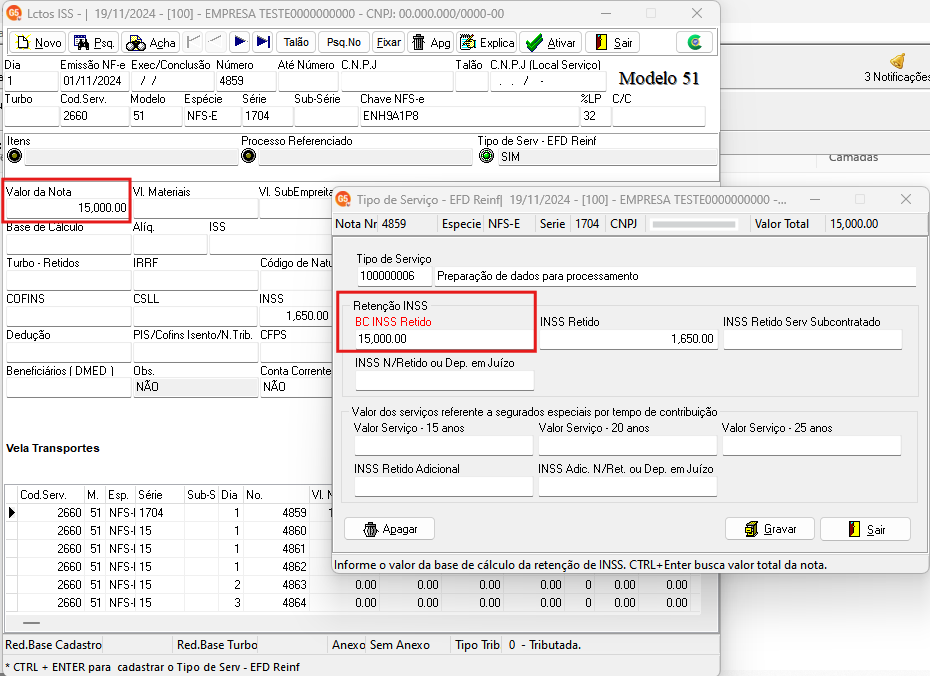930x676 pixels.
Task: Click the INSS N/Retido ou Dep. em Juízo field
Action: pos(444,380)
